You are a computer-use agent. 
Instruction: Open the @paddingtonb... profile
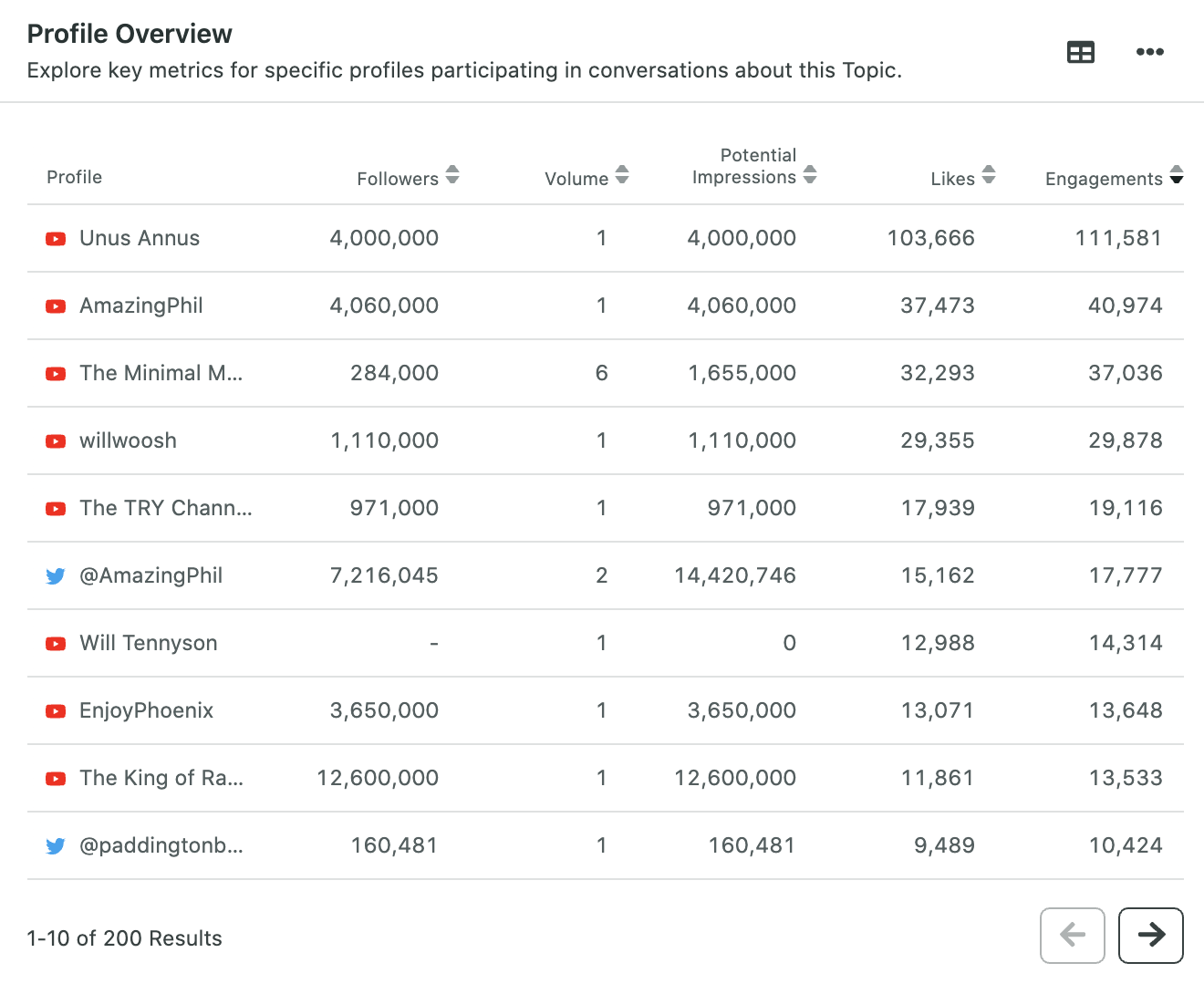click(x=161, y=845)
